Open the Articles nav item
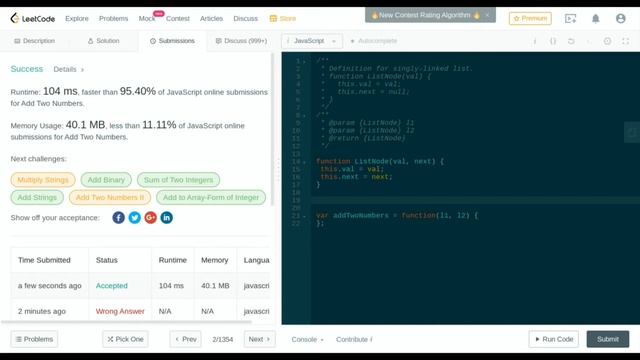This screenshot has width=640, height=360. pos(211,18)
